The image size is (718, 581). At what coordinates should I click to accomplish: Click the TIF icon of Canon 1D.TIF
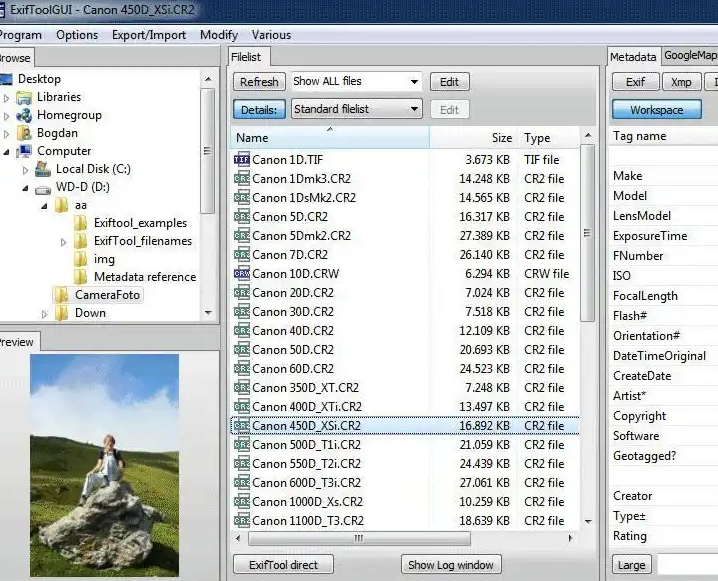coord(241,160)
